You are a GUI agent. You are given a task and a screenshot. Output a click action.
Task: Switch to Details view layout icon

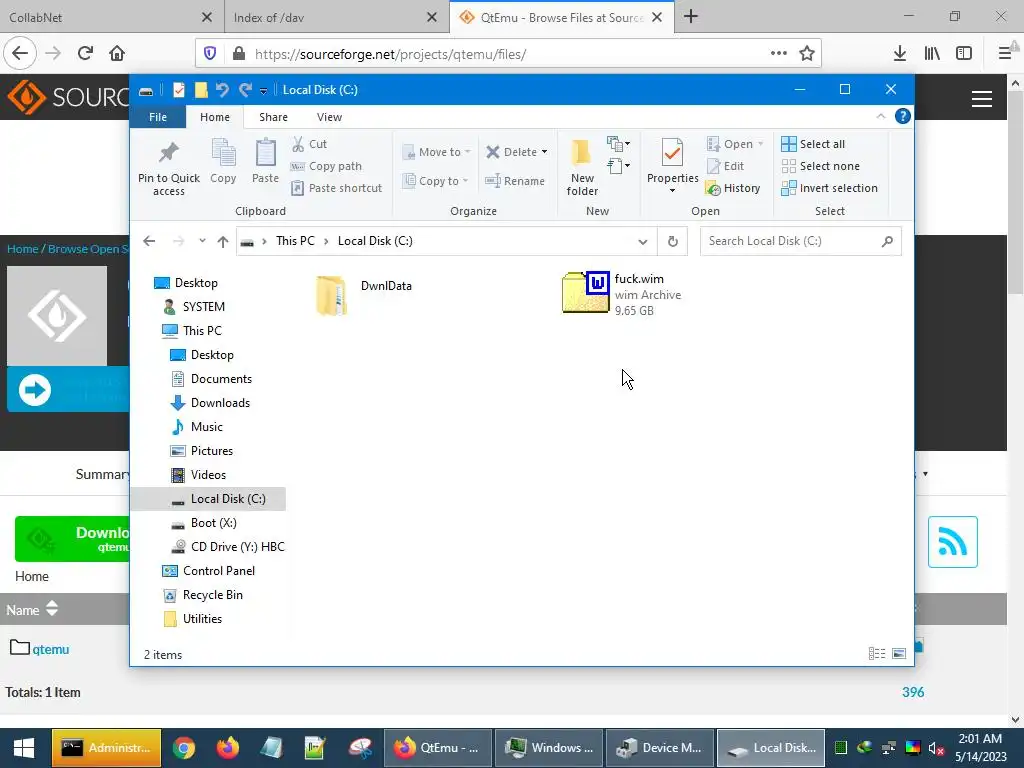[x=877, y=654]
